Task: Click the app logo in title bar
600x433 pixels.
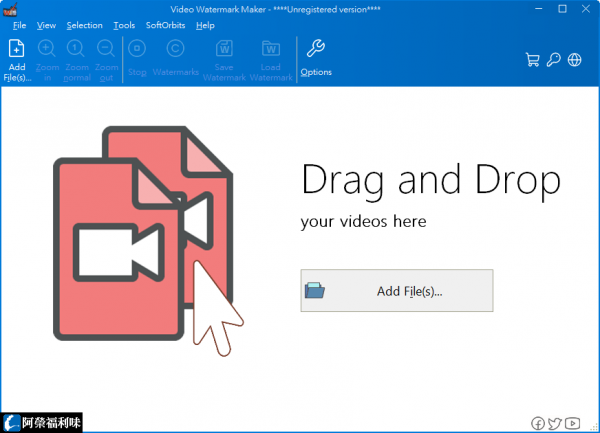Action: pyautogui.click(x=10, y=10)
